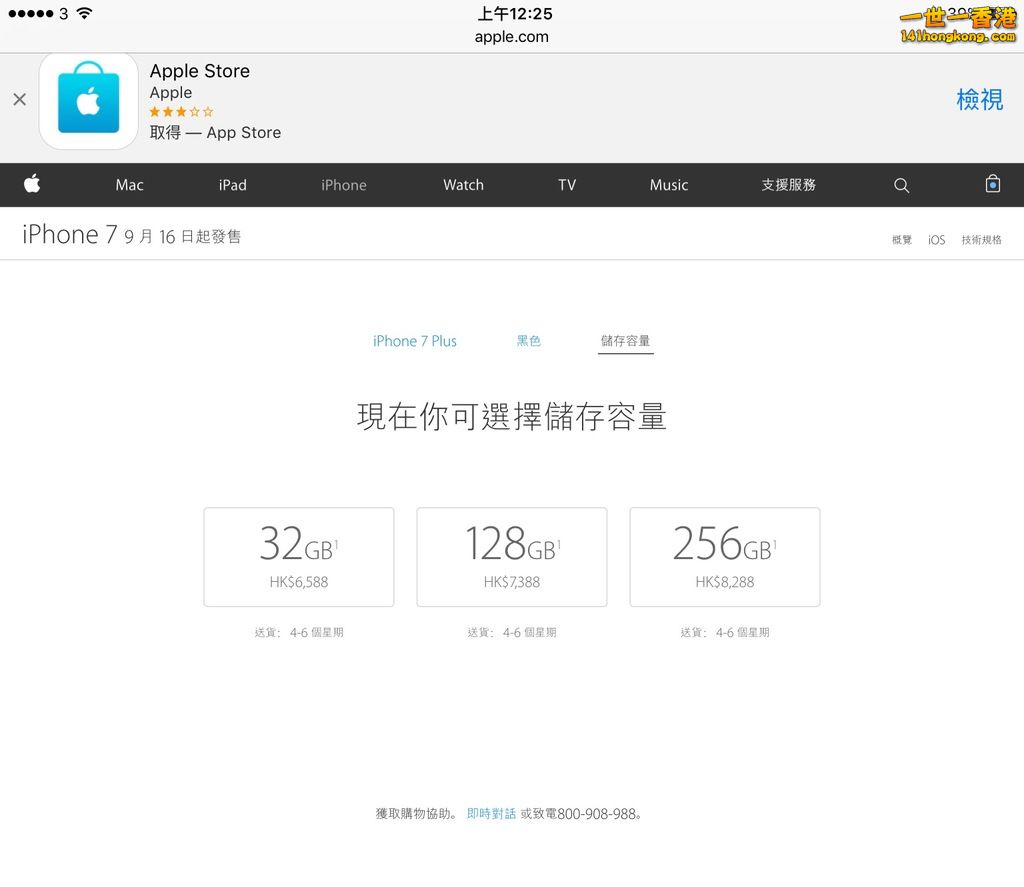This screenshot has width=1024, height=887.
Task: Open the shopping bag icon
Action: click(992, 184)
